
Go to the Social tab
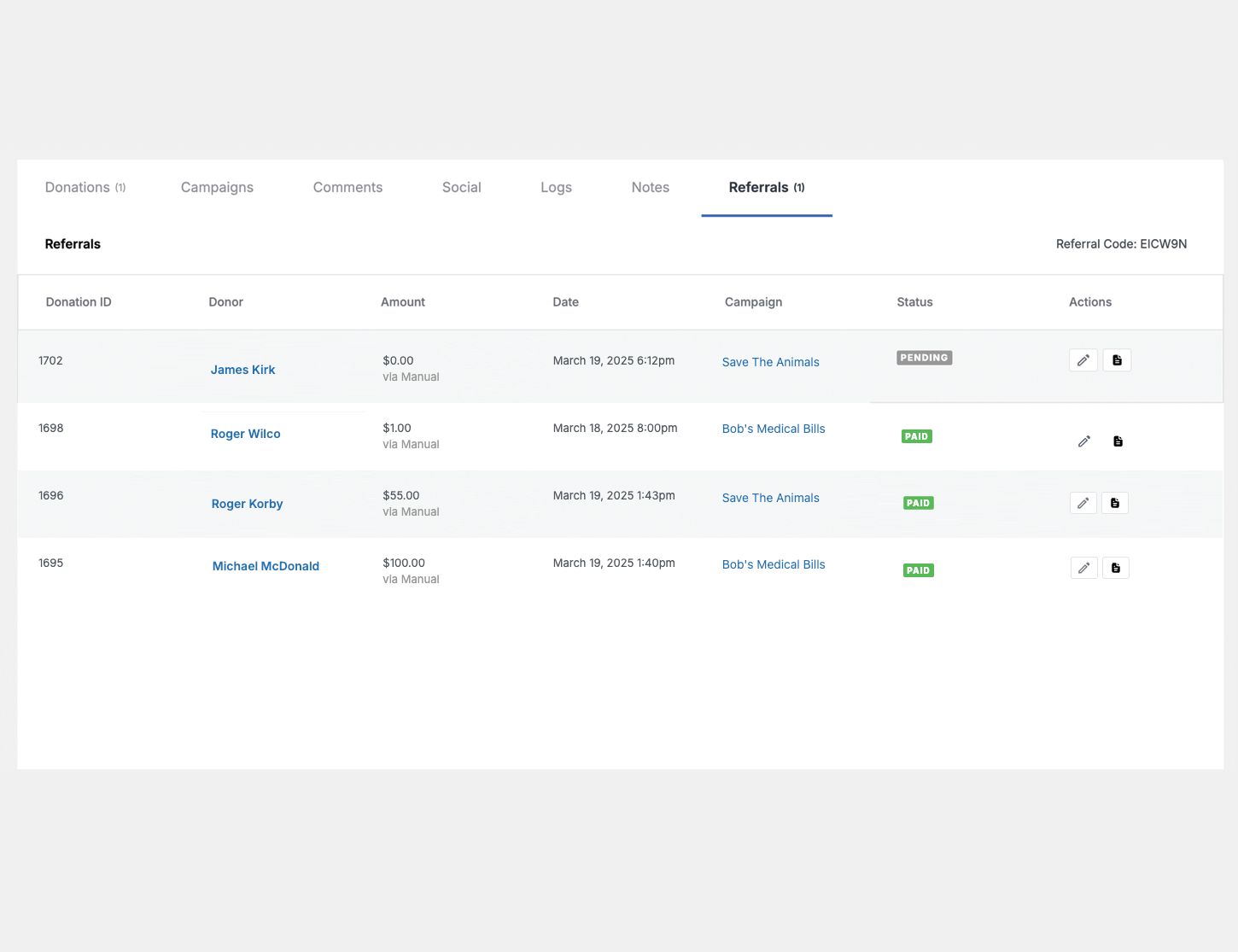pos(462,188)
